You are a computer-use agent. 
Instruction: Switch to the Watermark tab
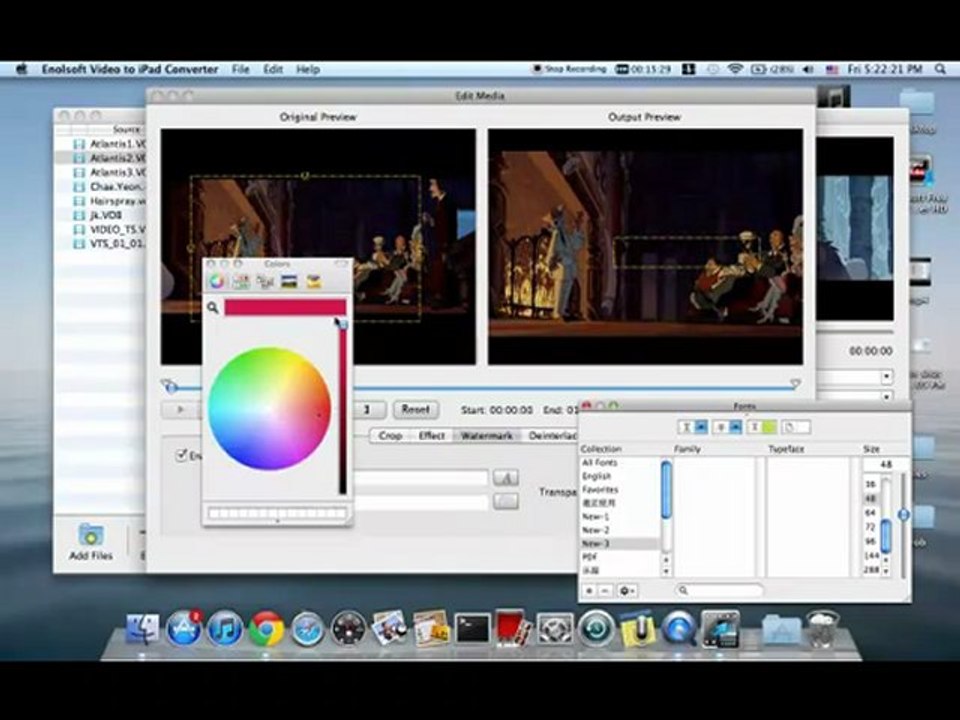487,435
